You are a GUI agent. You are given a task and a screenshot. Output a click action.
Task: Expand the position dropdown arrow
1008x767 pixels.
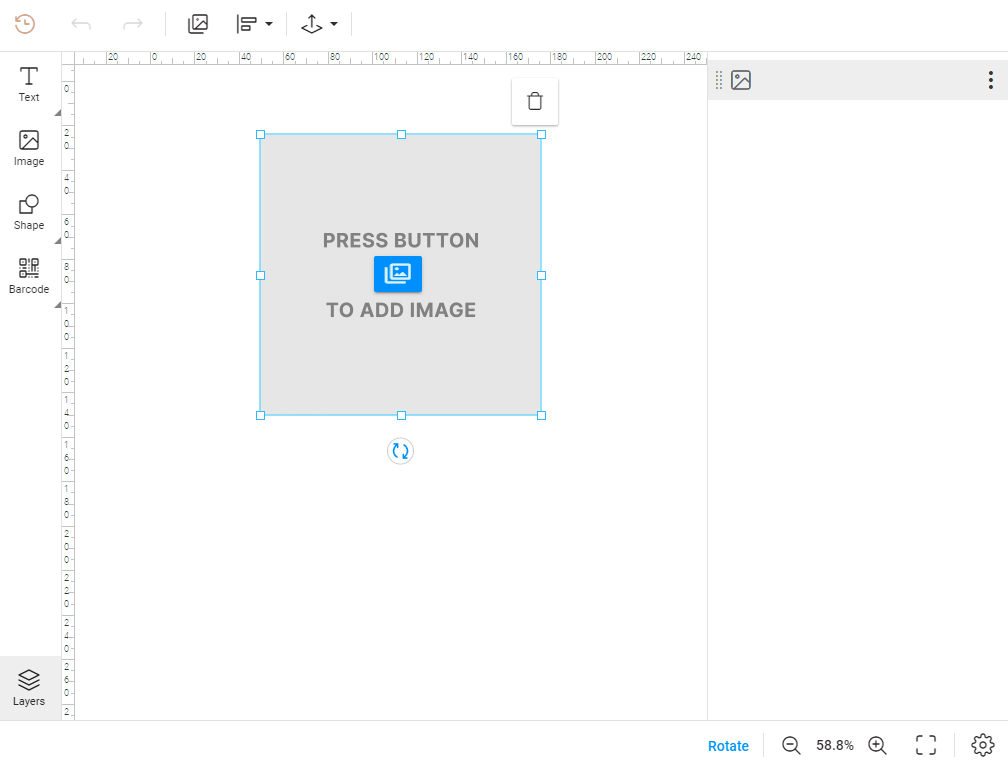[x=334, y=24]
